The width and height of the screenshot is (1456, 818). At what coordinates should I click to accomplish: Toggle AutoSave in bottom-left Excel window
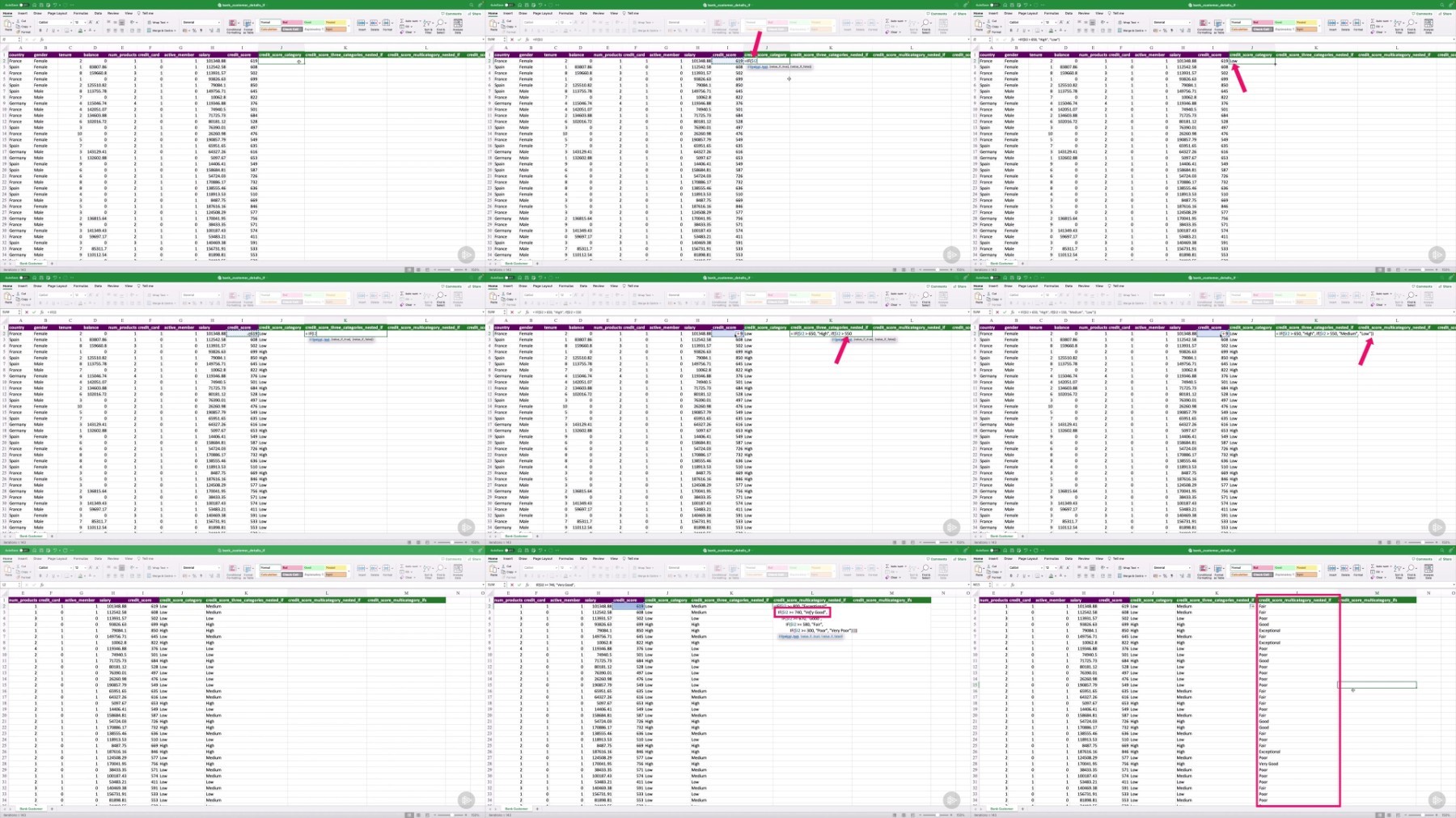(24, 550)
